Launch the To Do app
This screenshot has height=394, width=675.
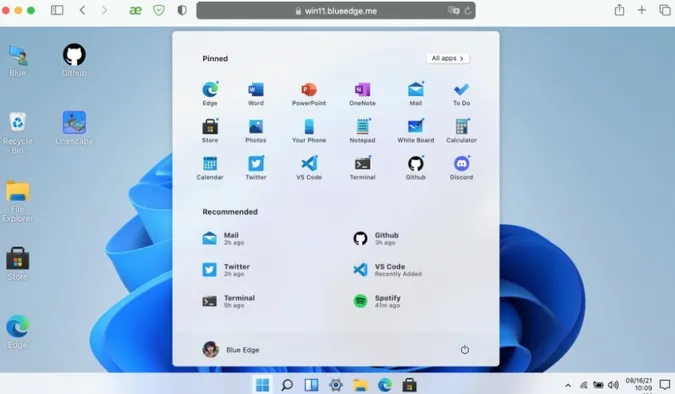click(461, 93)
